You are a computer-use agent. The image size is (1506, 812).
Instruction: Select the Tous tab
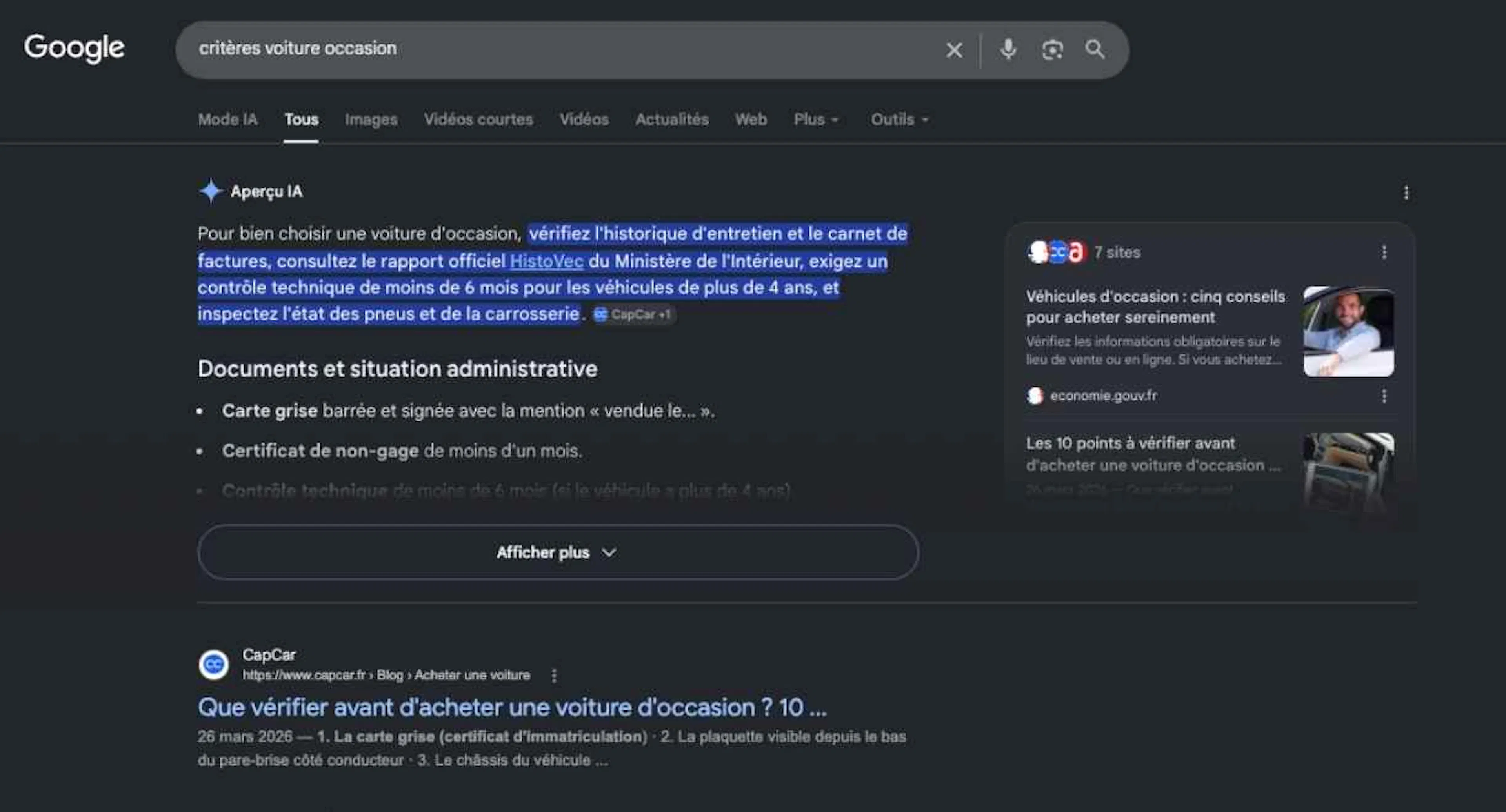click(301, 119)
